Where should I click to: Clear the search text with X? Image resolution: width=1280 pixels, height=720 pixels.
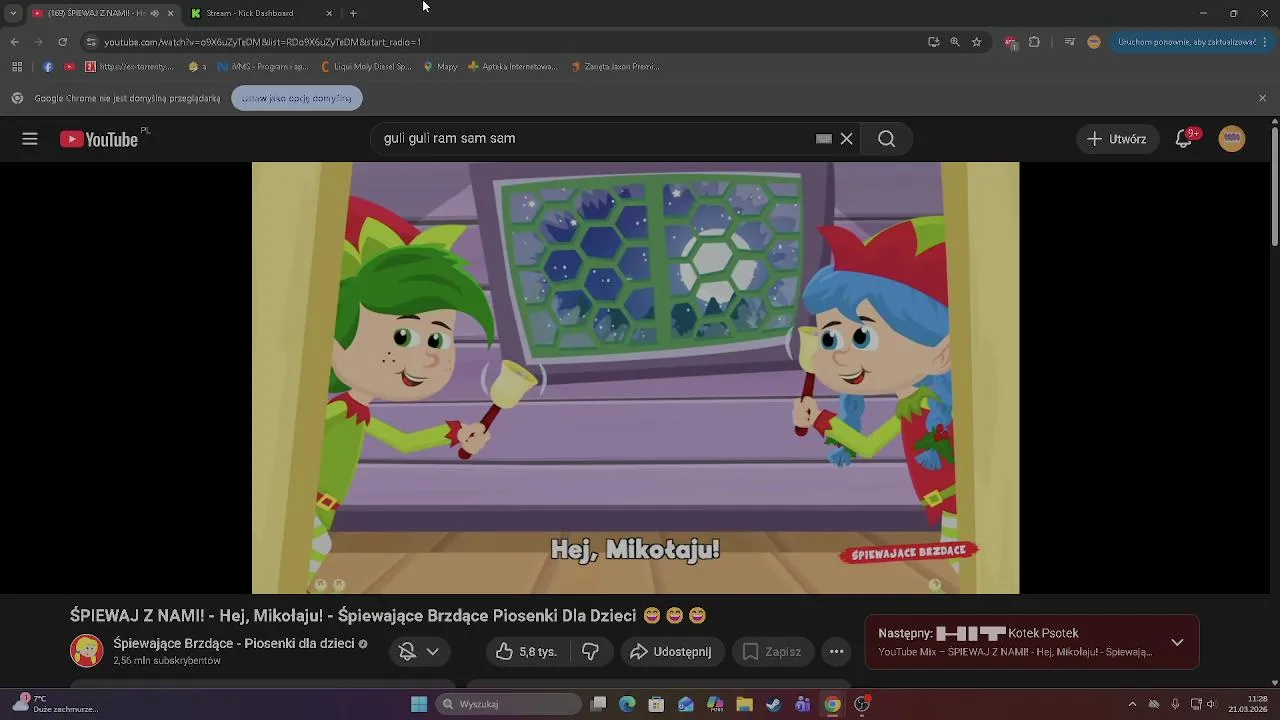[846, 139]
